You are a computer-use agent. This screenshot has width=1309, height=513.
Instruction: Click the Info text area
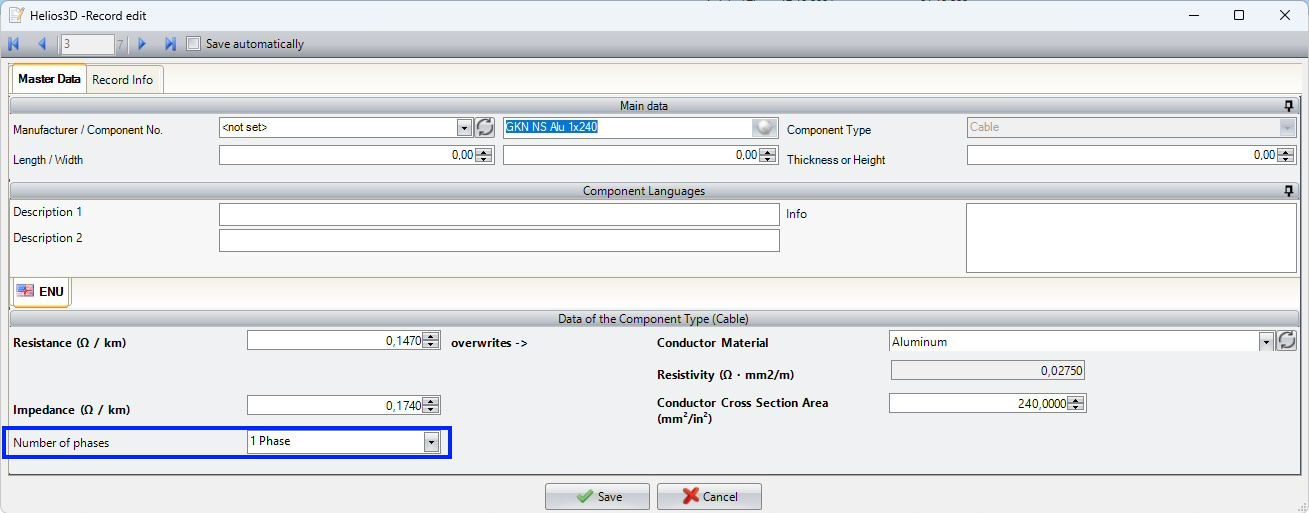click(x=1131, y=238)
